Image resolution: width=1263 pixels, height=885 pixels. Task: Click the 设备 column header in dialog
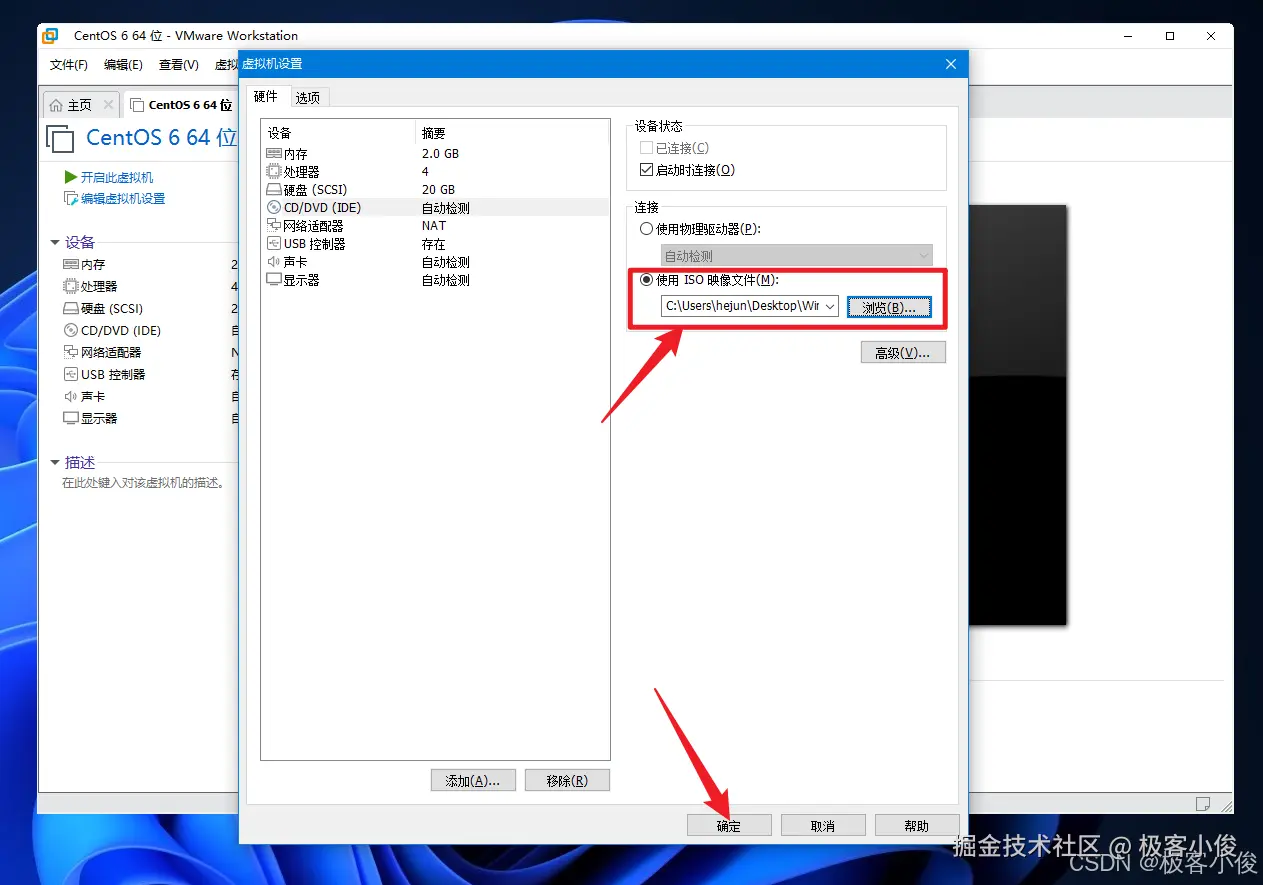pos(338,133)
